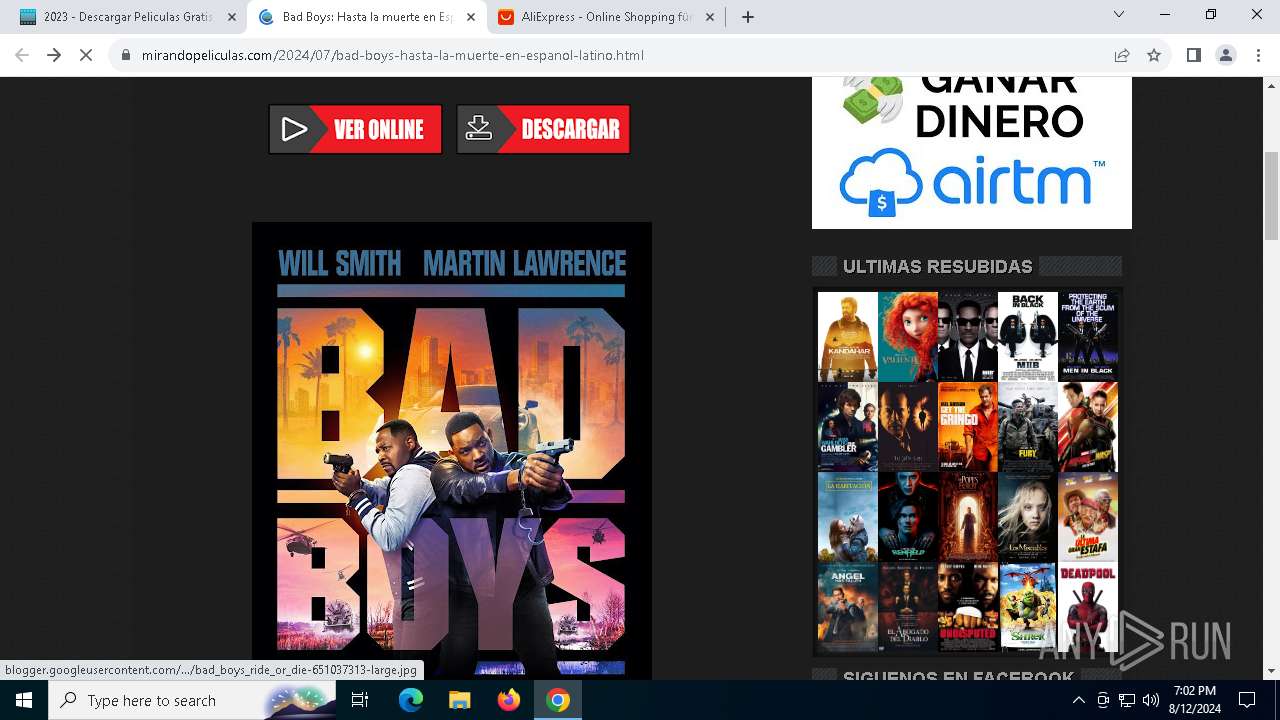Open a new browser tab
Screen dimensions: 1280x720
748,17
